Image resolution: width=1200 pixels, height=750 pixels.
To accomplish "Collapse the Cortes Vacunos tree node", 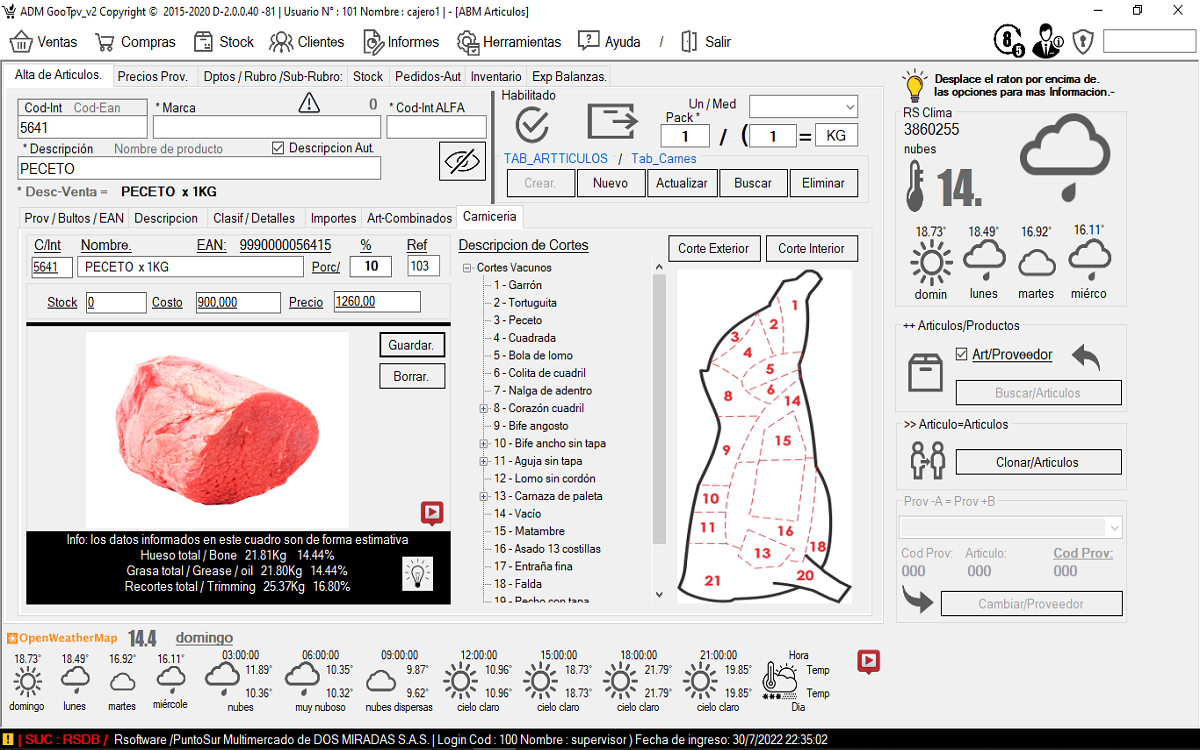I will pyautogui.click(x=467, y=268).
